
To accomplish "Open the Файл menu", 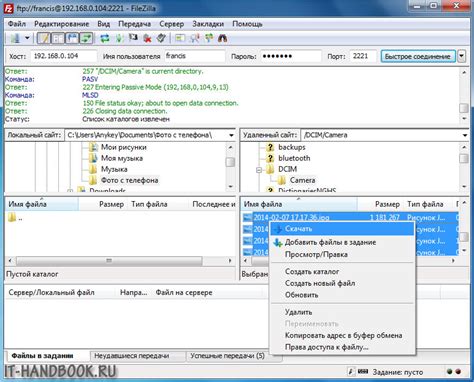I will point(17,24).
